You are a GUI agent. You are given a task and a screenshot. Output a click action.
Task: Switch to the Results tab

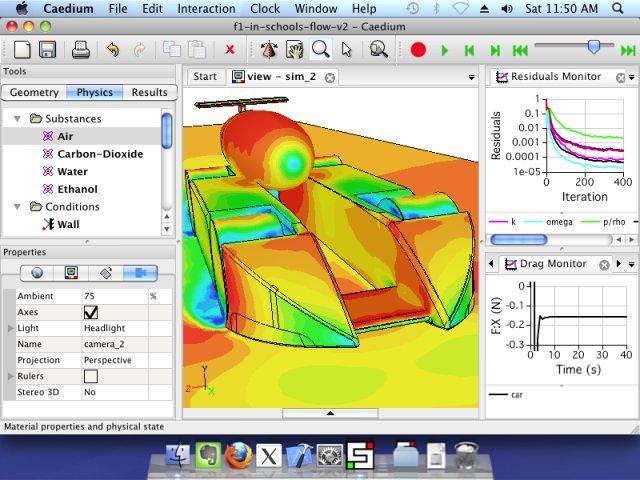click(150, 92)
